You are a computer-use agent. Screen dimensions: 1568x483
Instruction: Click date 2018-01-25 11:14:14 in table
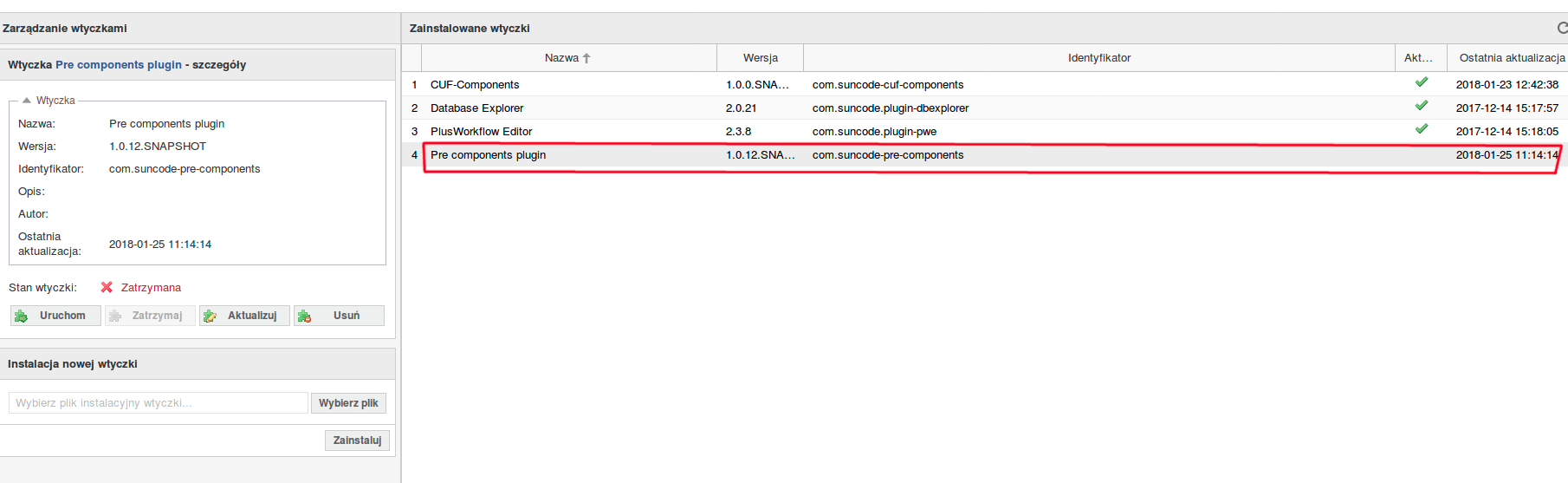pyautogui.click(x=1507, y=155)
